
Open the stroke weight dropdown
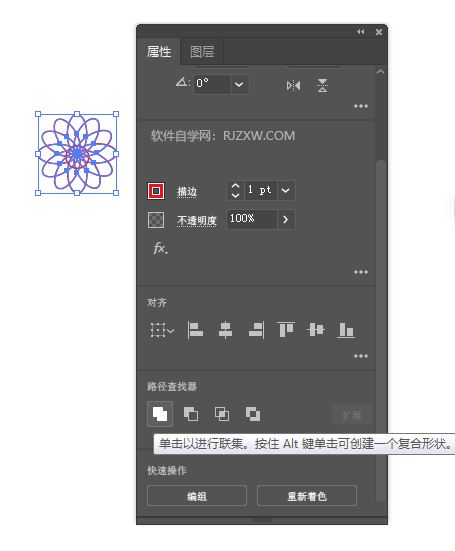pyautogui.click(x=286, y=190)
